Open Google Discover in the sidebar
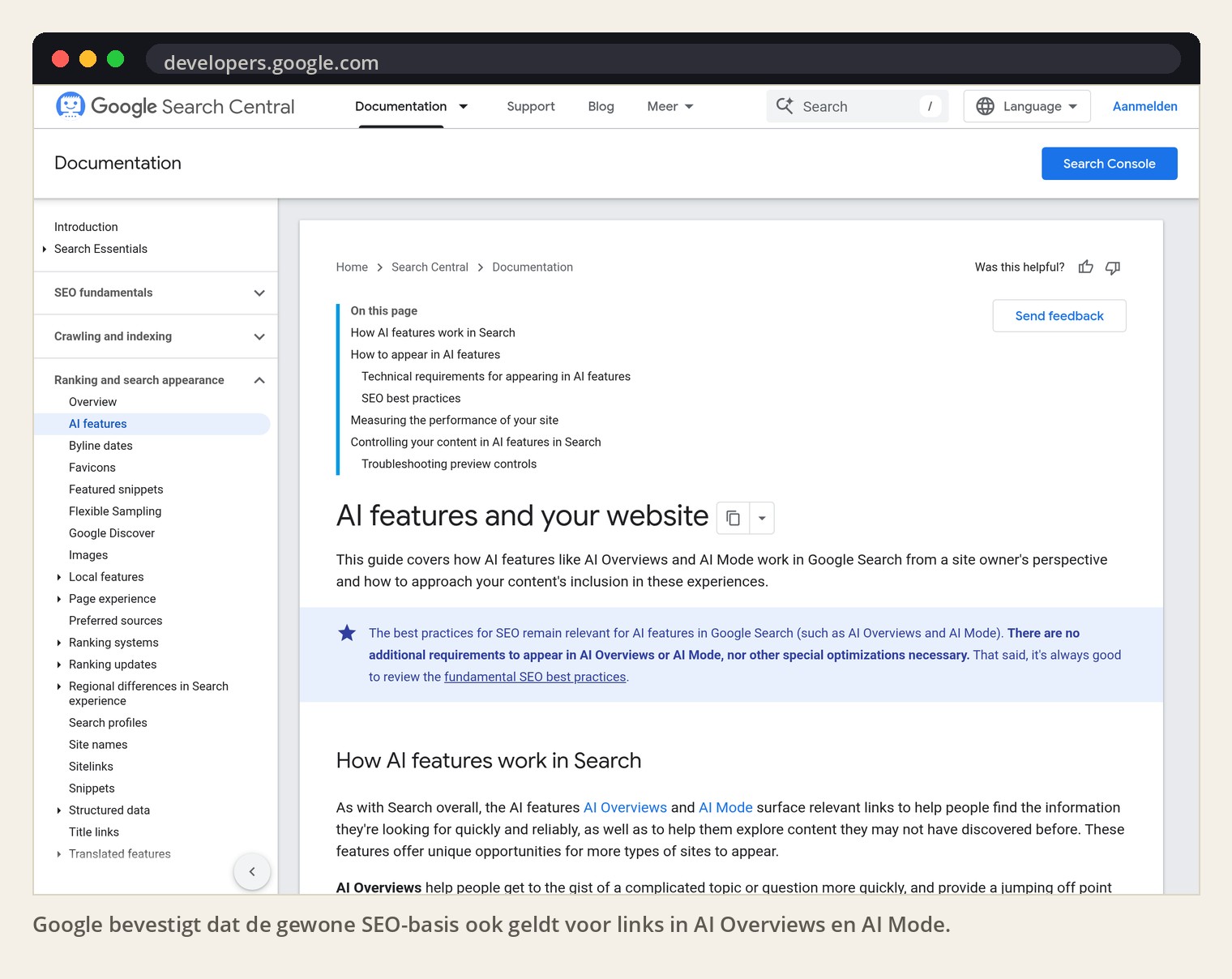Viewport: 1232px width, 979px height. 112,533
